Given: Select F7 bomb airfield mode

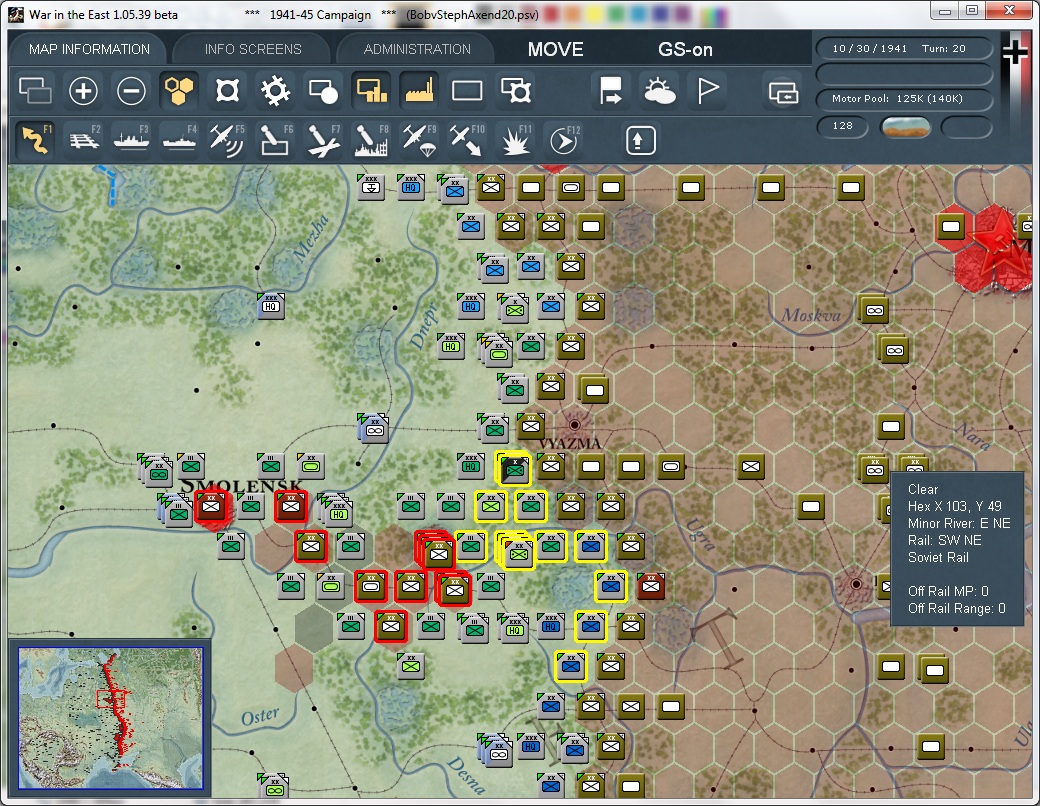Looking at the screenshot, I should point(323,139).
